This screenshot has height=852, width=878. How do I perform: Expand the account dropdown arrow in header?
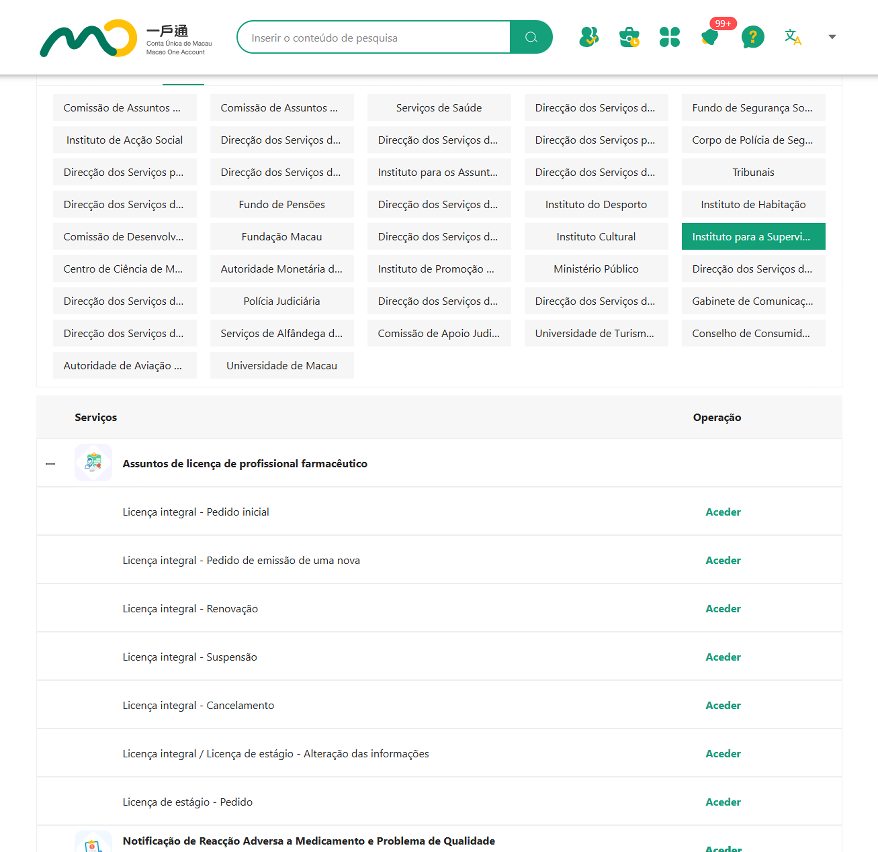[x=832, y=38]
